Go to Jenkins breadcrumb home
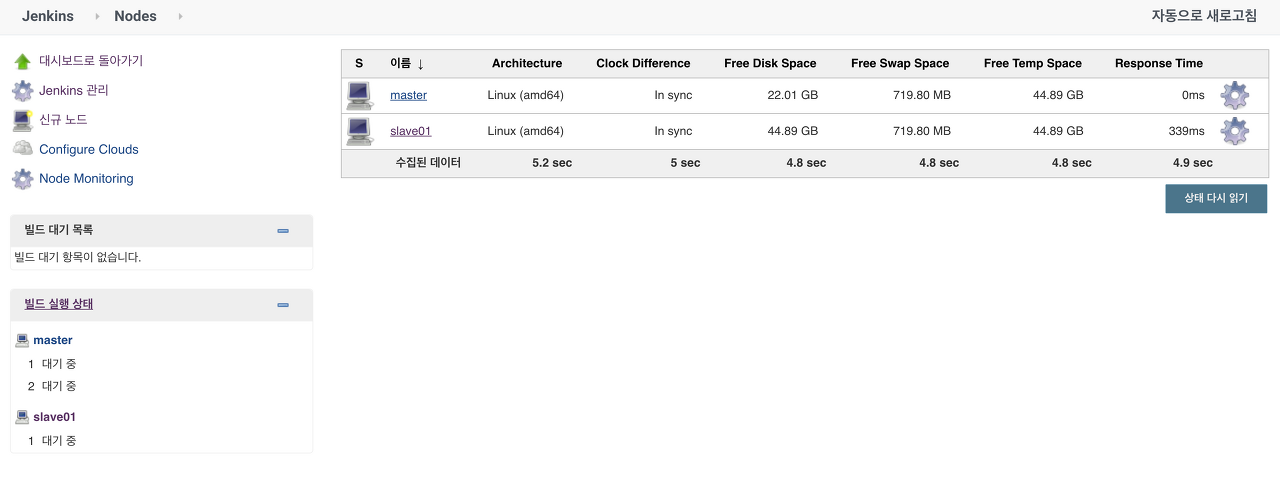Viewport: 1280px width, 484px height. click(48, 16)
